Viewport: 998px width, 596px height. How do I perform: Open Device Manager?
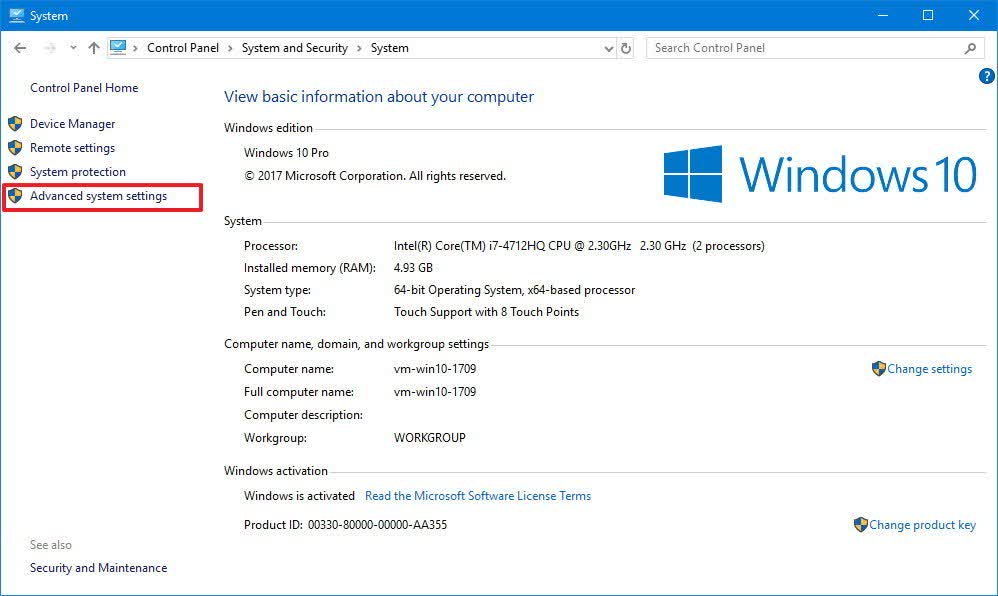(x=73, y=124)
